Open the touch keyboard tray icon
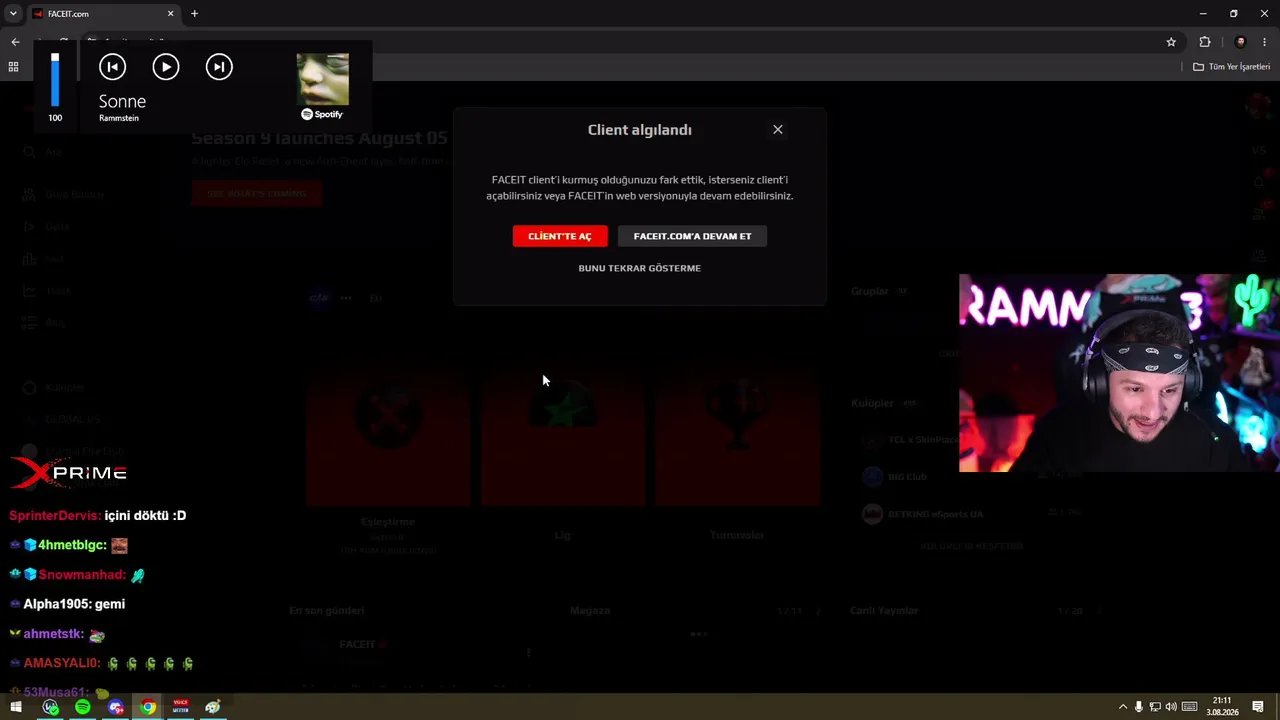Screen dimensions: 1280x720 pos(1190,707)
